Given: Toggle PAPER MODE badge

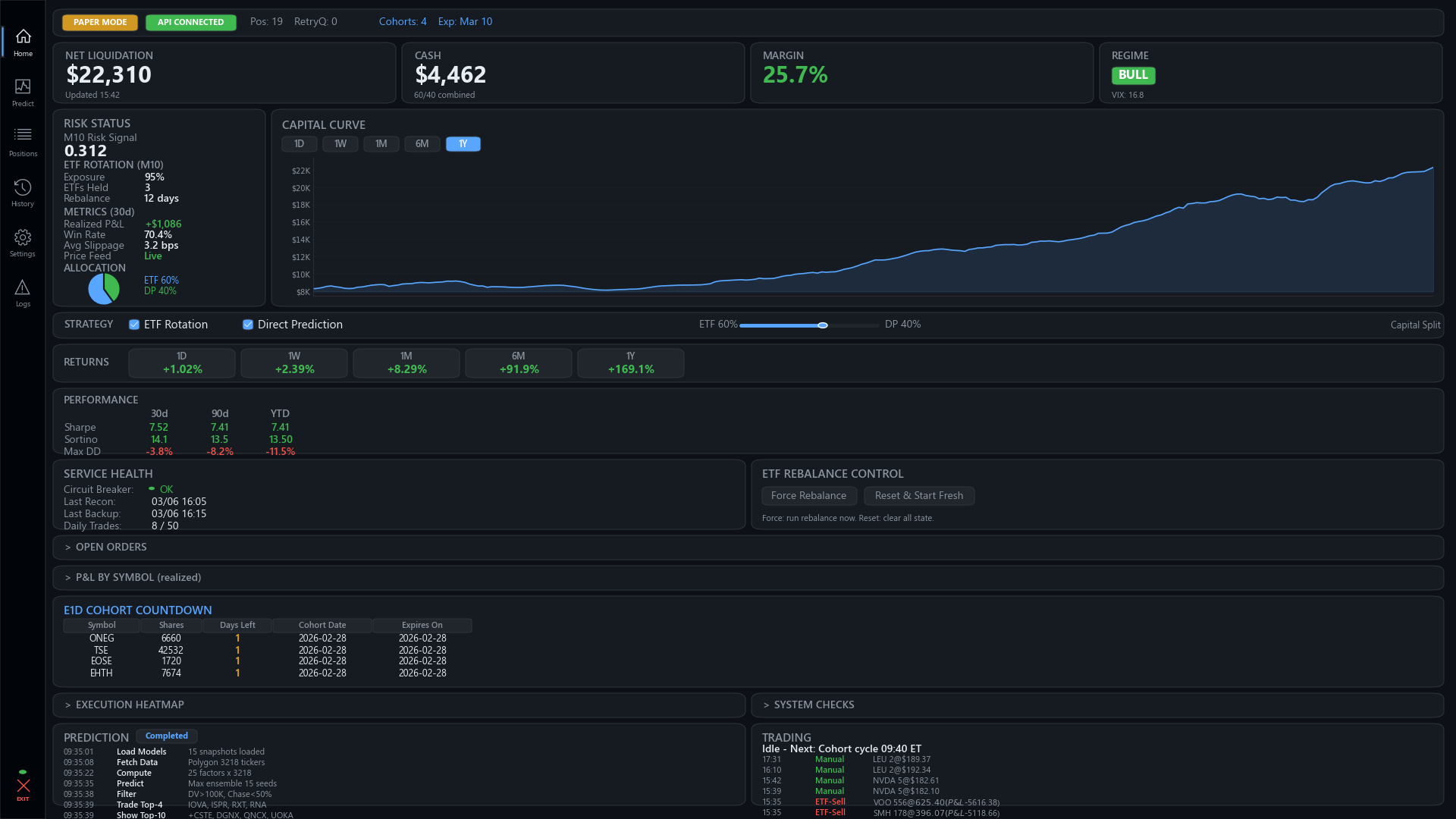Looking at the screenshot, I should (x=99, y=22).
